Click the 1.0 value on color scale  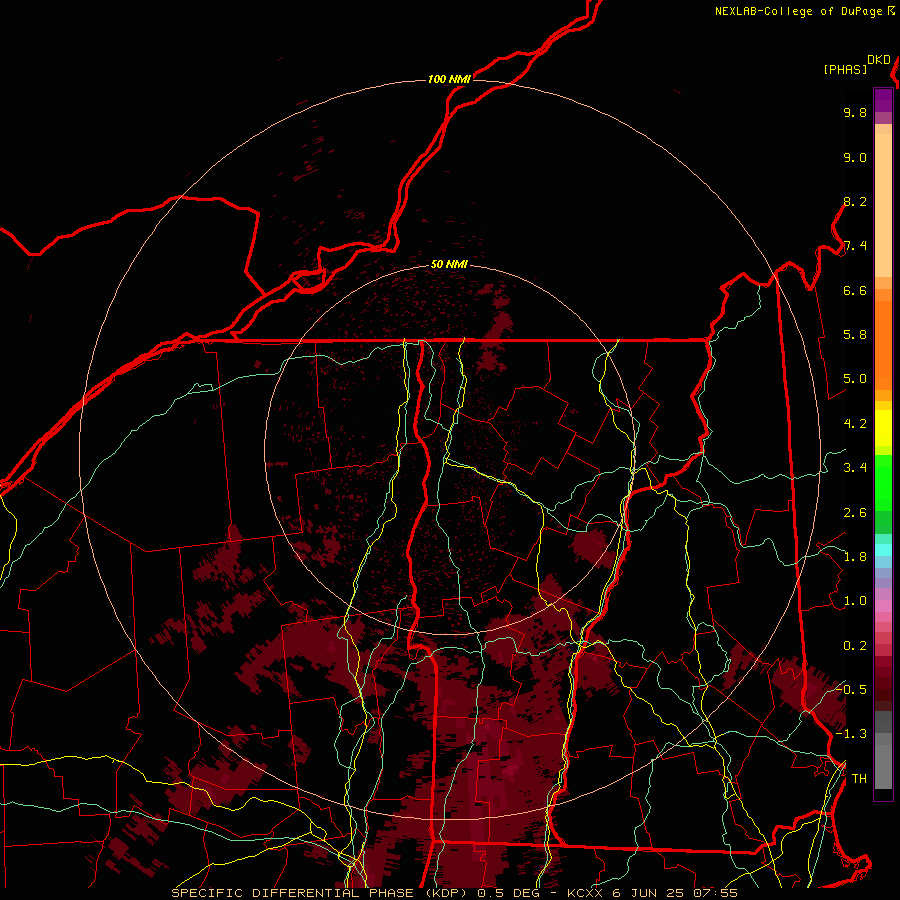pos(855,601)
